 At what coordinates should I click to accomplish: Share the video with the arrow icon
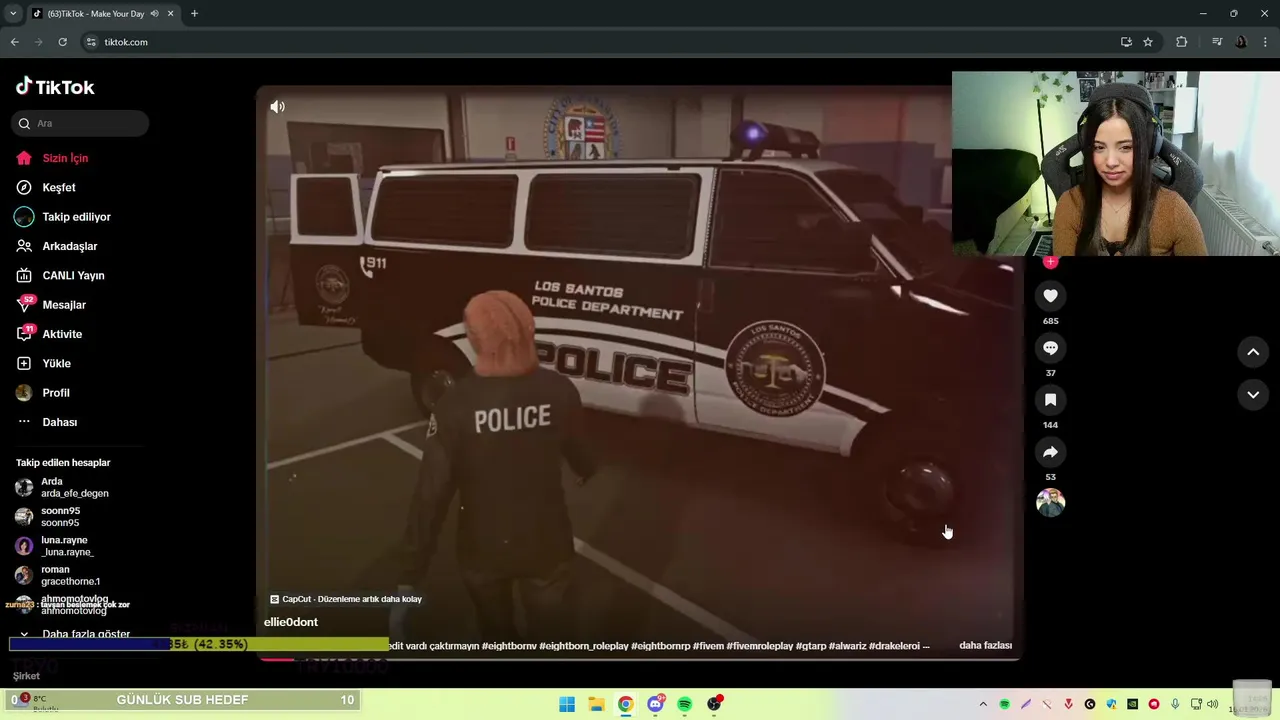(x=1050, y=452)
